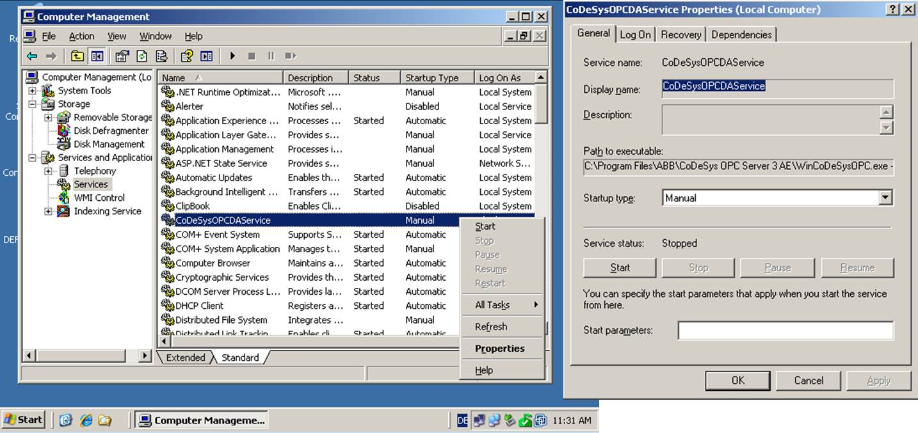Click the WMI Control tree icon

pos(64,198)
